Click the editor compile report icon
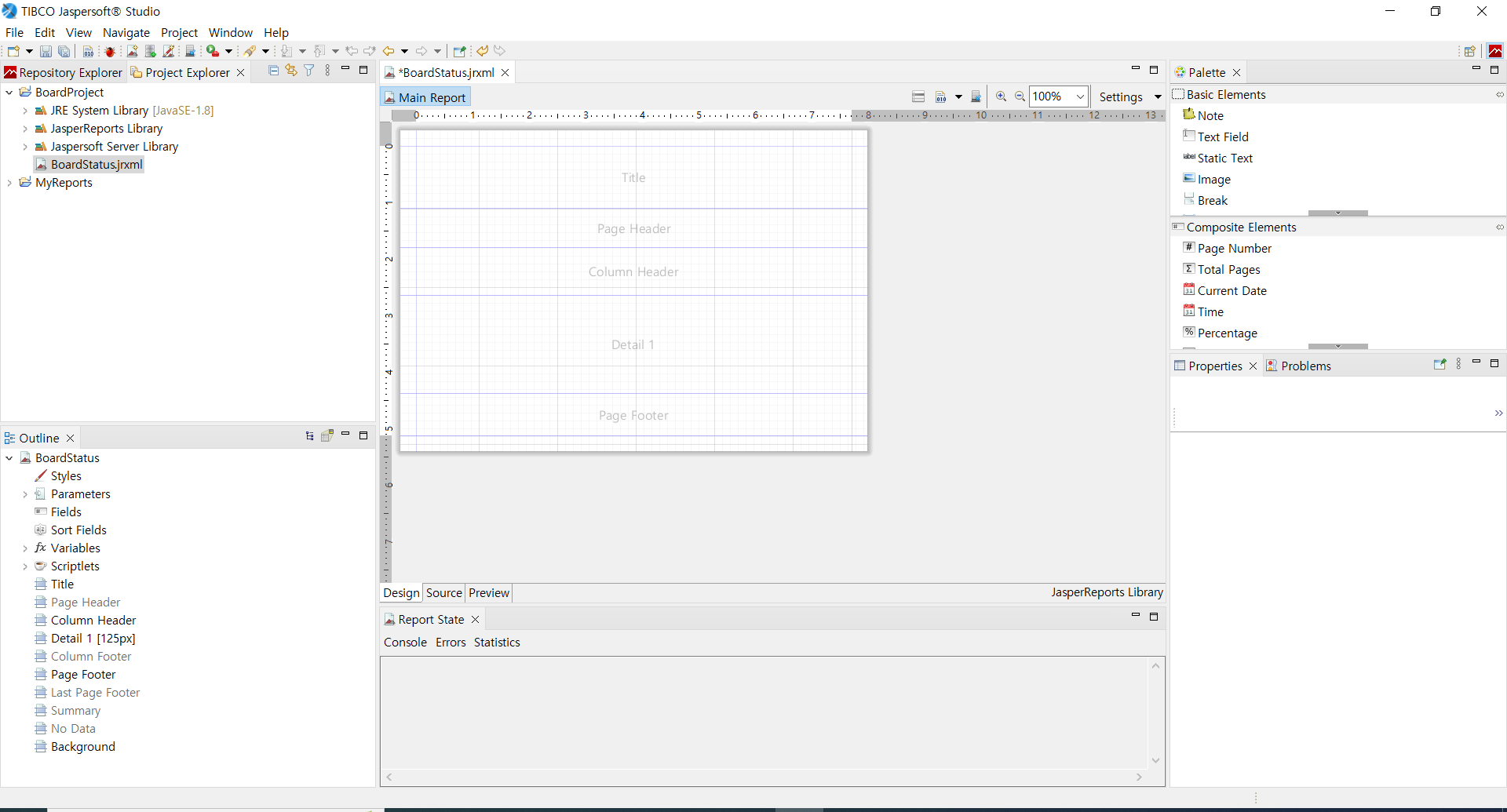Image resolution: width=1507 pixels, height=812 pixels. pos(940,96)
